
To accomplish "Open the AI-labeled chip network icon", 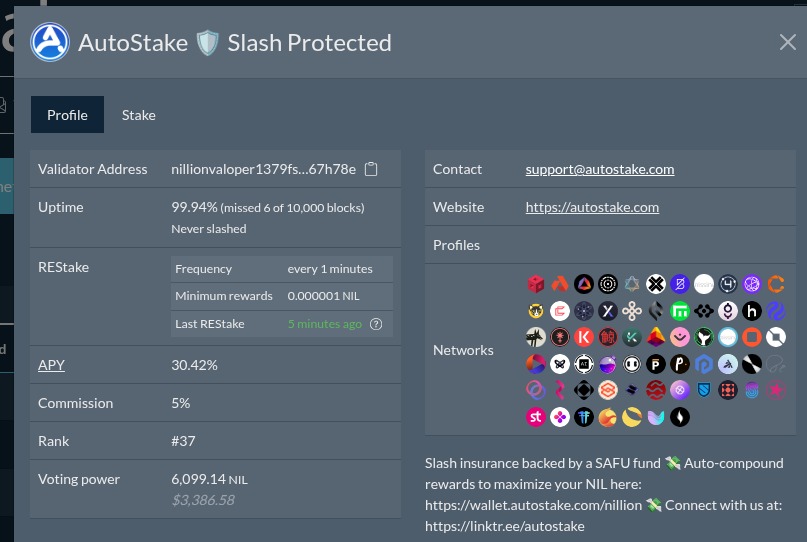I will click(584, 364).
